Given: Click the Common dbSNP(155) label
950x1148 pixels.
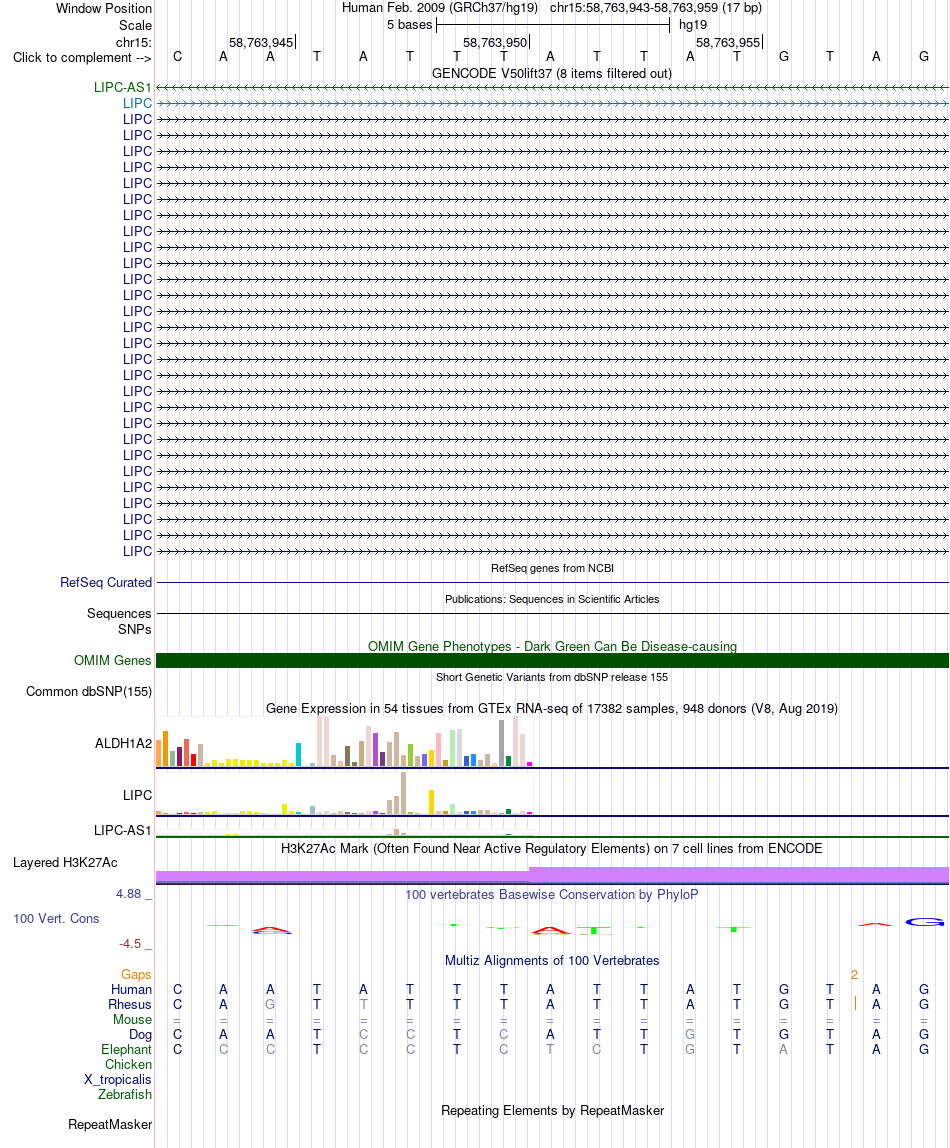Looking at the screenshot, I should (89, 692).
